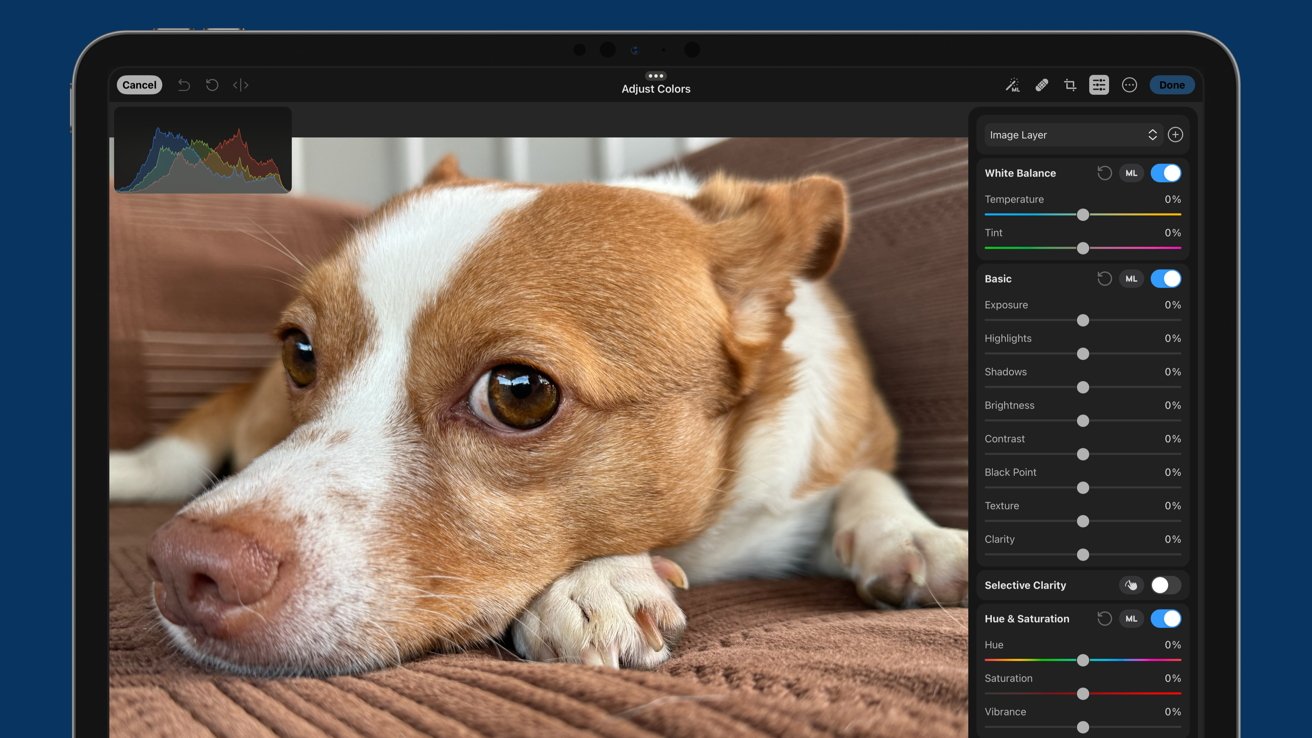The image size is (1312, 738).
Task: Open the Image Layer dropdown
Action: pos(1072,135)
